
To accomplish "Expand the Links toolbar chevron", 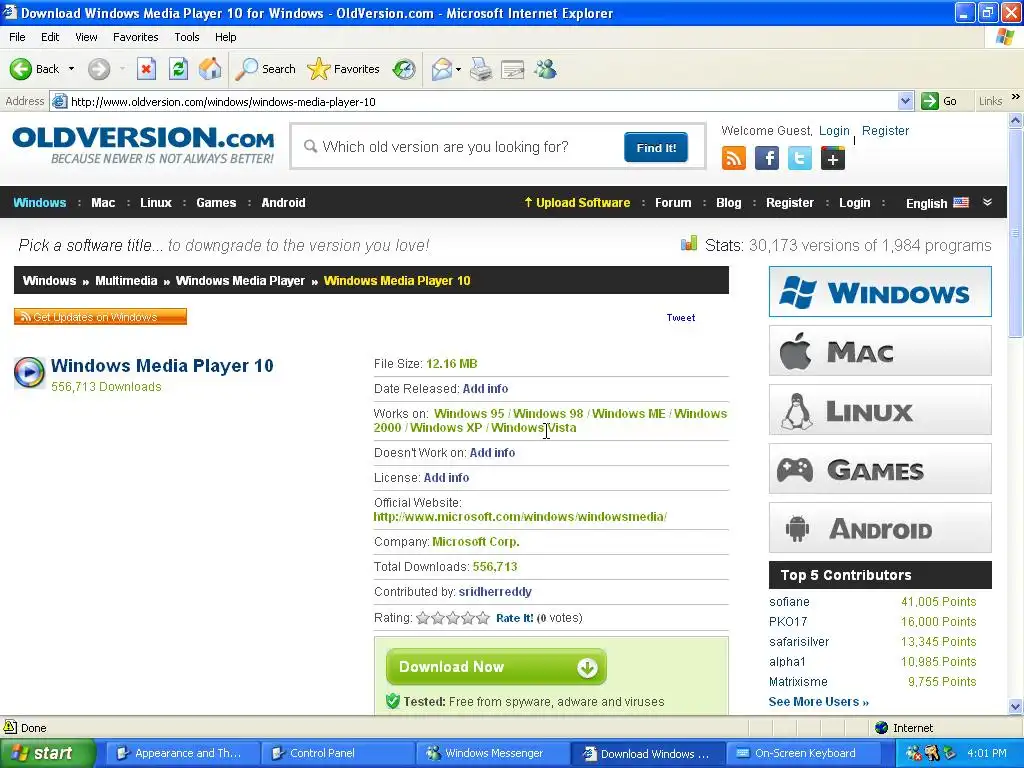I will click(x=1016, y=97).
